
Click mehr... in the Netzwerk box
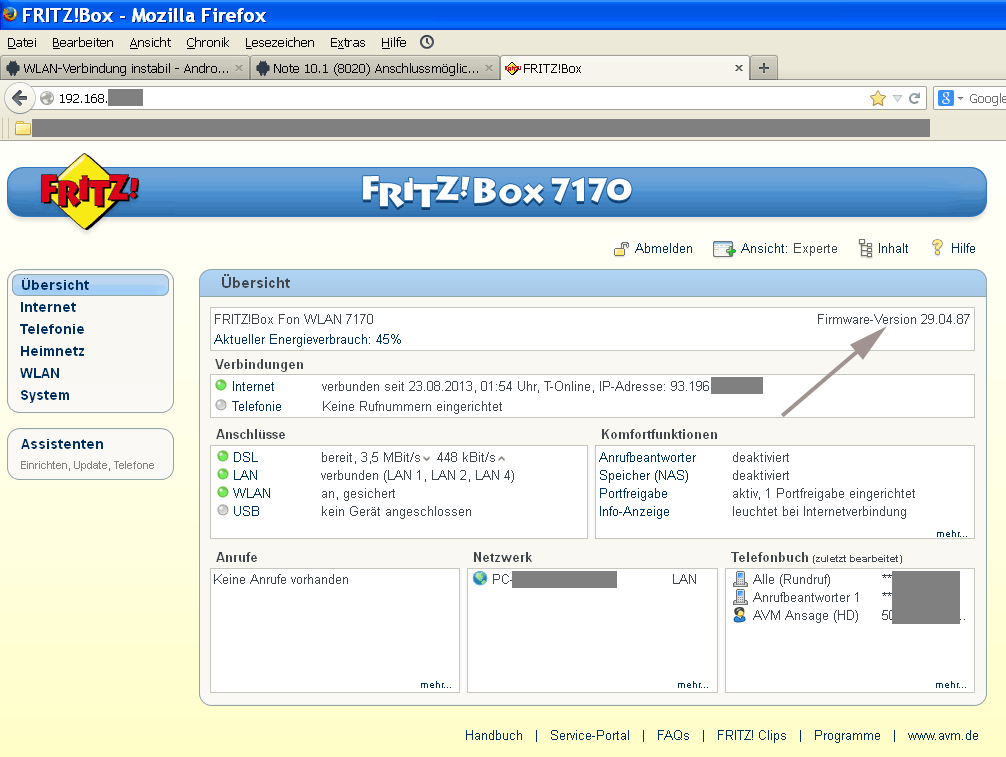coord(693,685)
